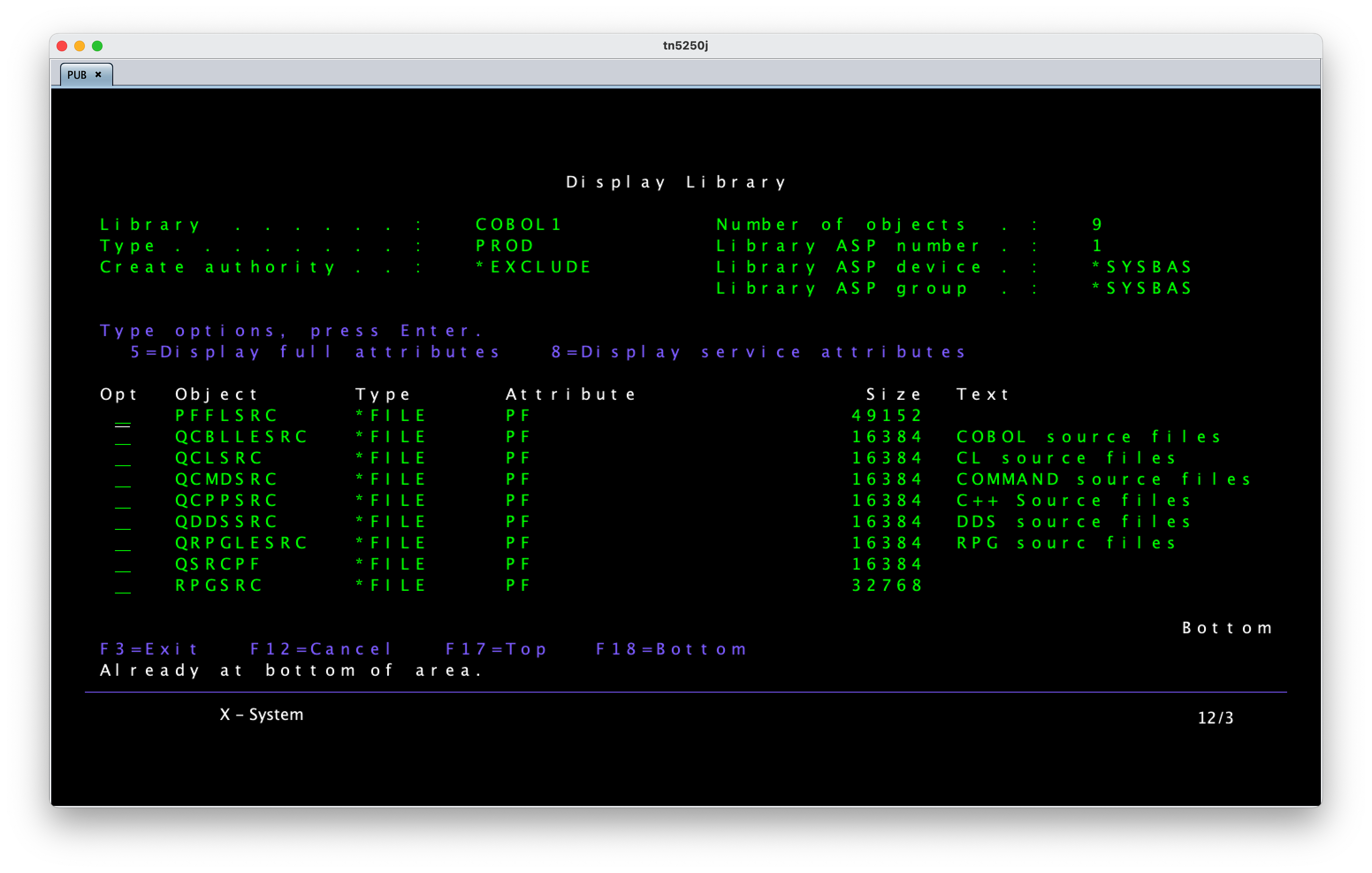Click the option field for QDDSSRC
Screen dimensions: 1372x873
click(x=122, y=523)
